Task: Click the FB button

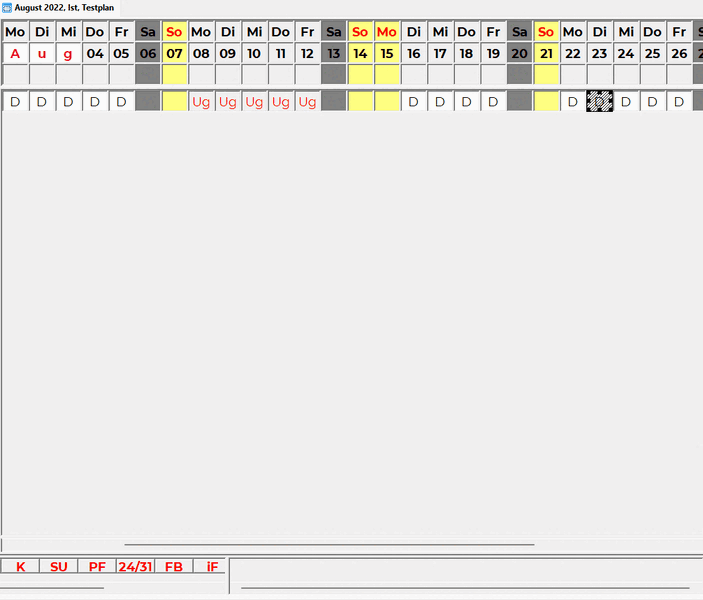Action: click(x=174, y=567)
